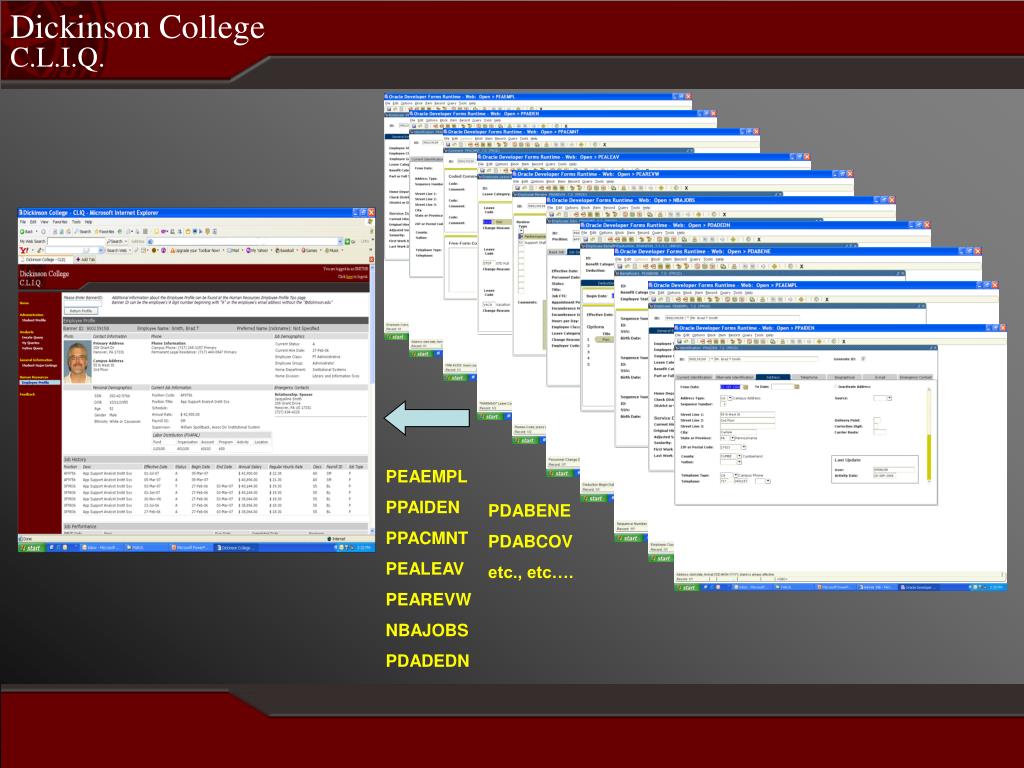The height and width of the screenshot is (768, 1024).
Task: Open From Date calendar icon in PPAIDEN
Action: (746, 387)
